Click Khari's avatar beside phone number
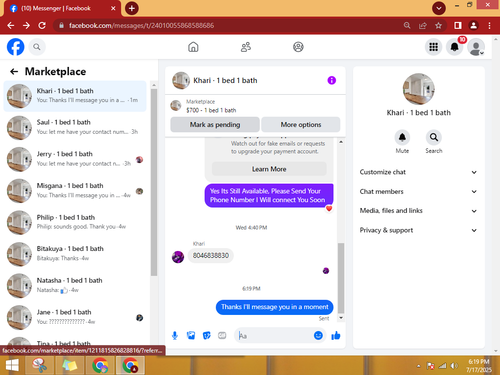The height and width of the screenshot is (375, 500). pyautogui.click(x=178, y=257)
